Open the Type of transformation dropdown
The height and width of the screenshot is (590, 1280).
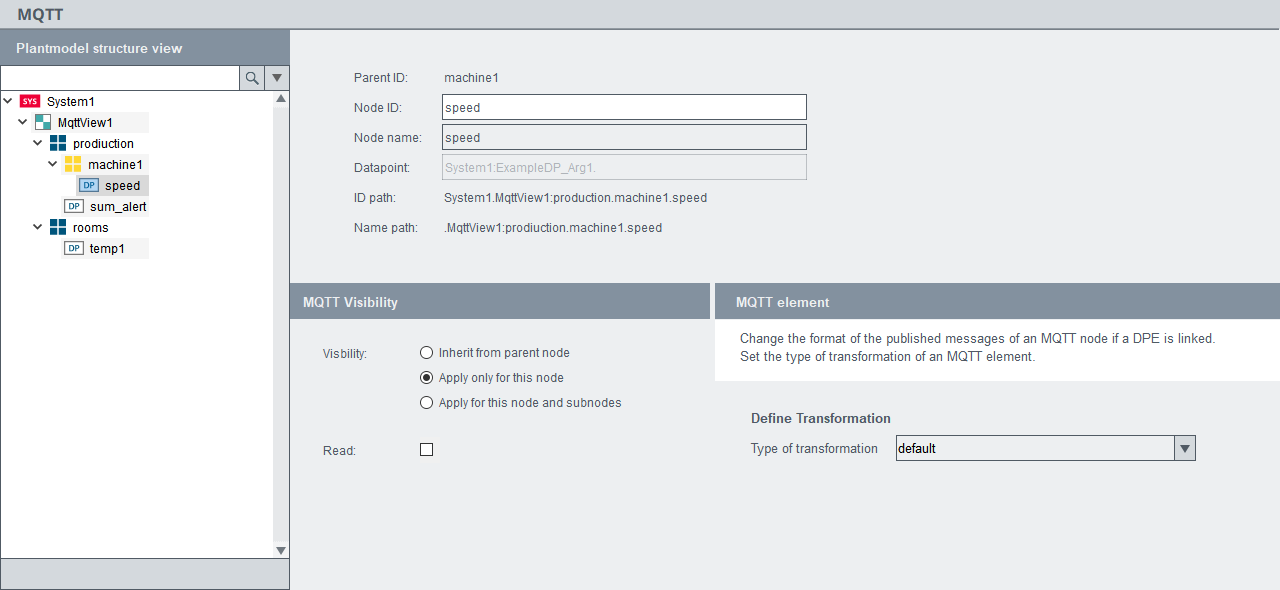point(1185,449)
